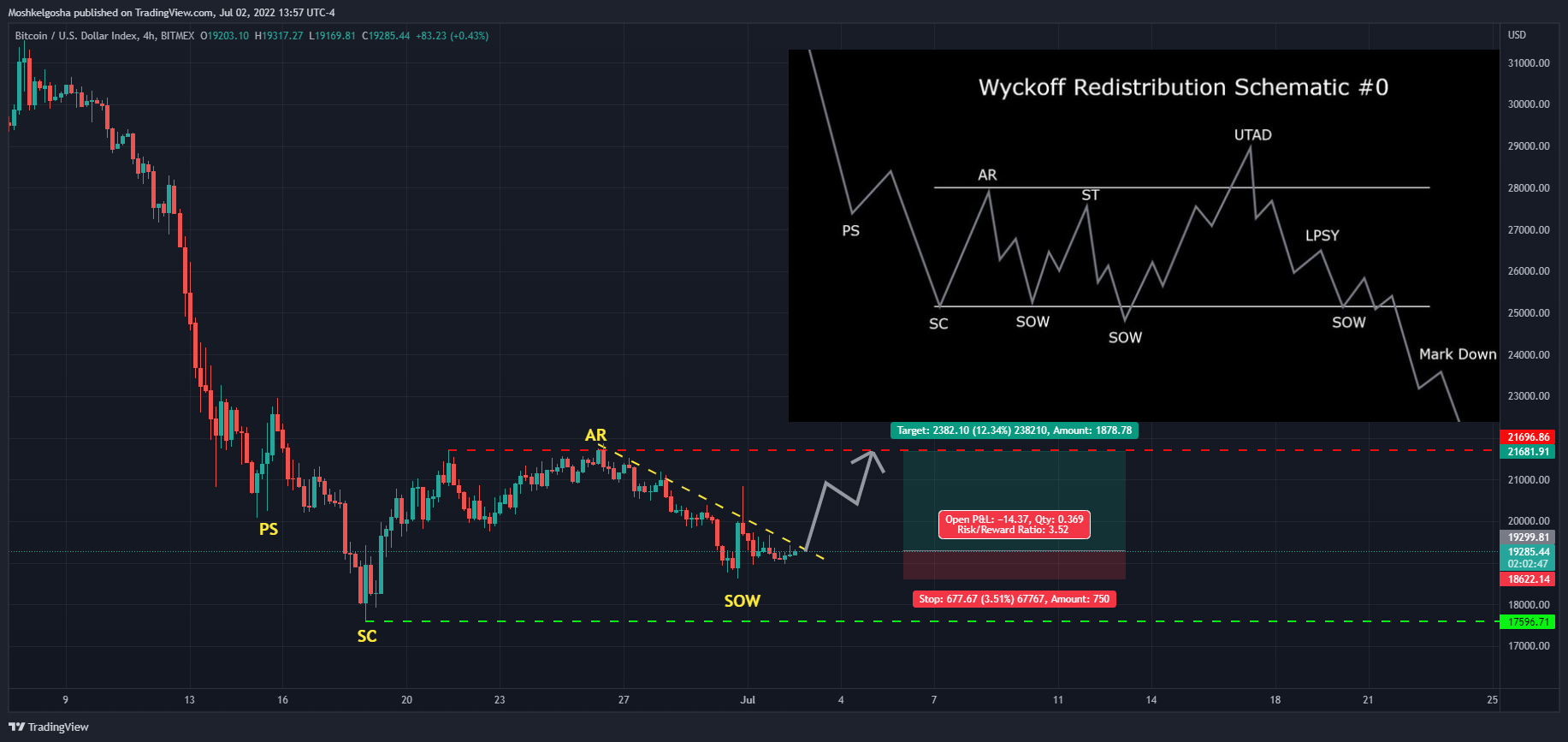Click the yellow 'SC' annotation on chart

tap(367, 636)
